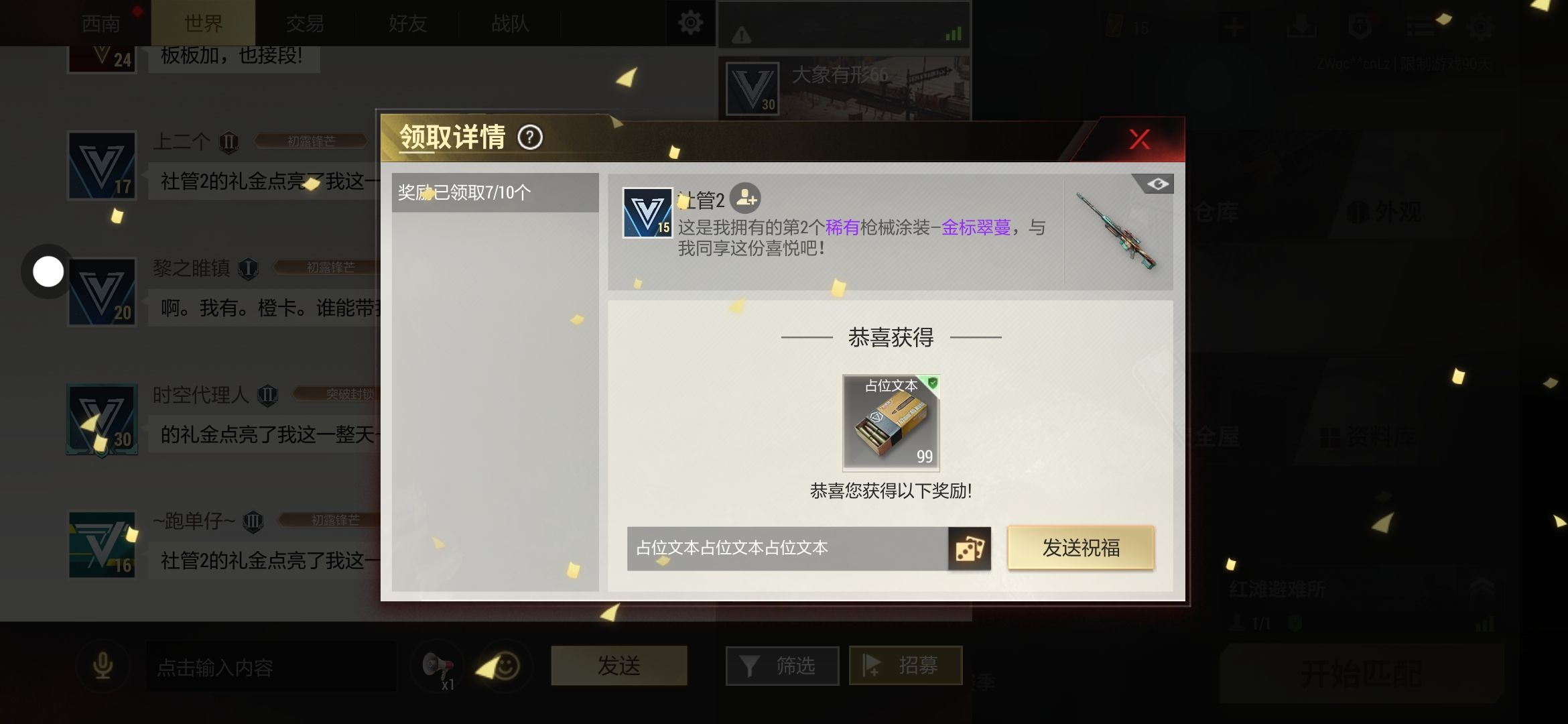The image size is (1568, 724).
Task: Open the 好友 chat tab
Action: click(407, 23)
